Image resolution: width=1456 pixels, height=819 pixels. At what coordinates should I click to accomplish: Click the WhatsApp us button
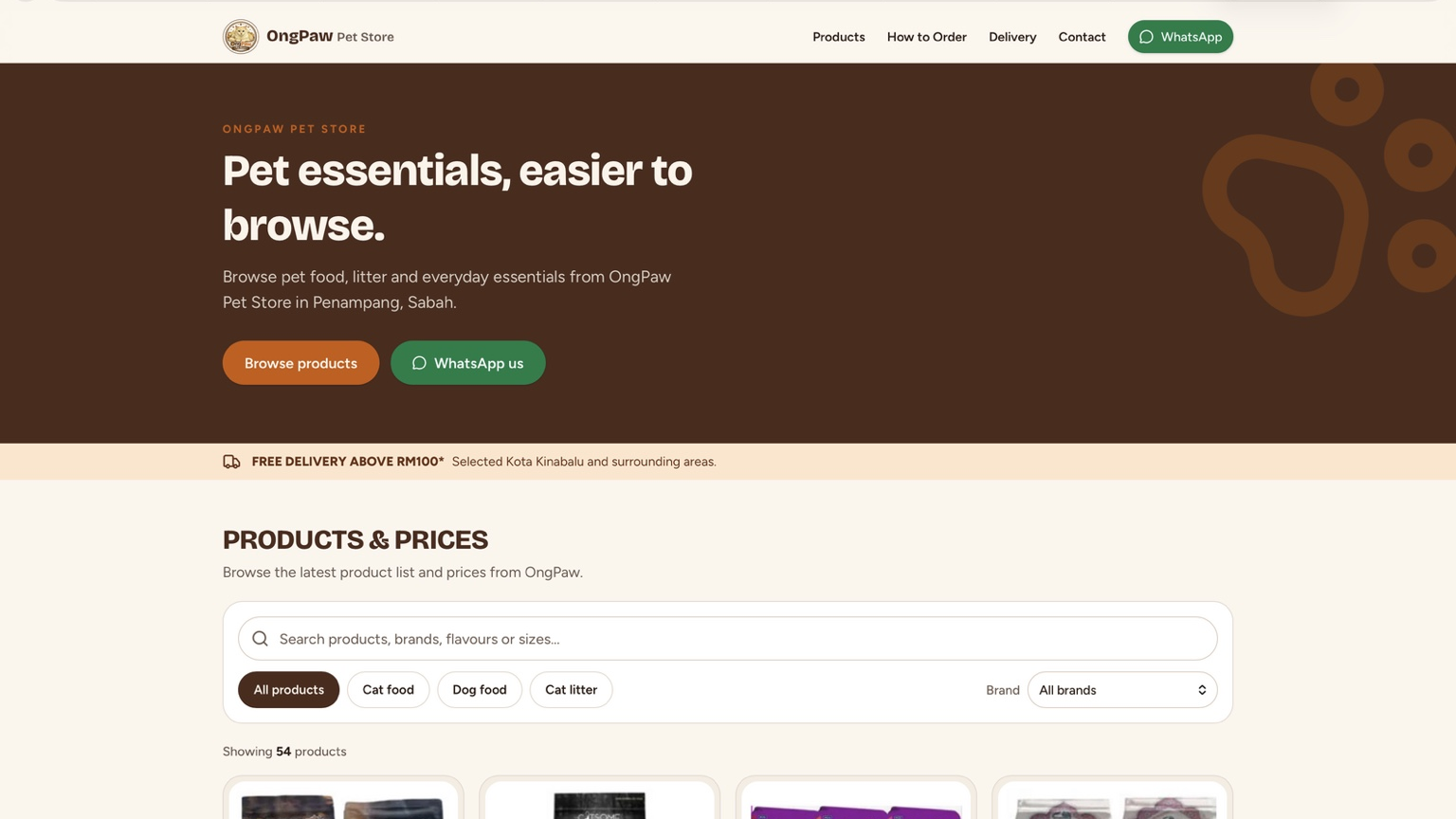(x=468, y=363)
